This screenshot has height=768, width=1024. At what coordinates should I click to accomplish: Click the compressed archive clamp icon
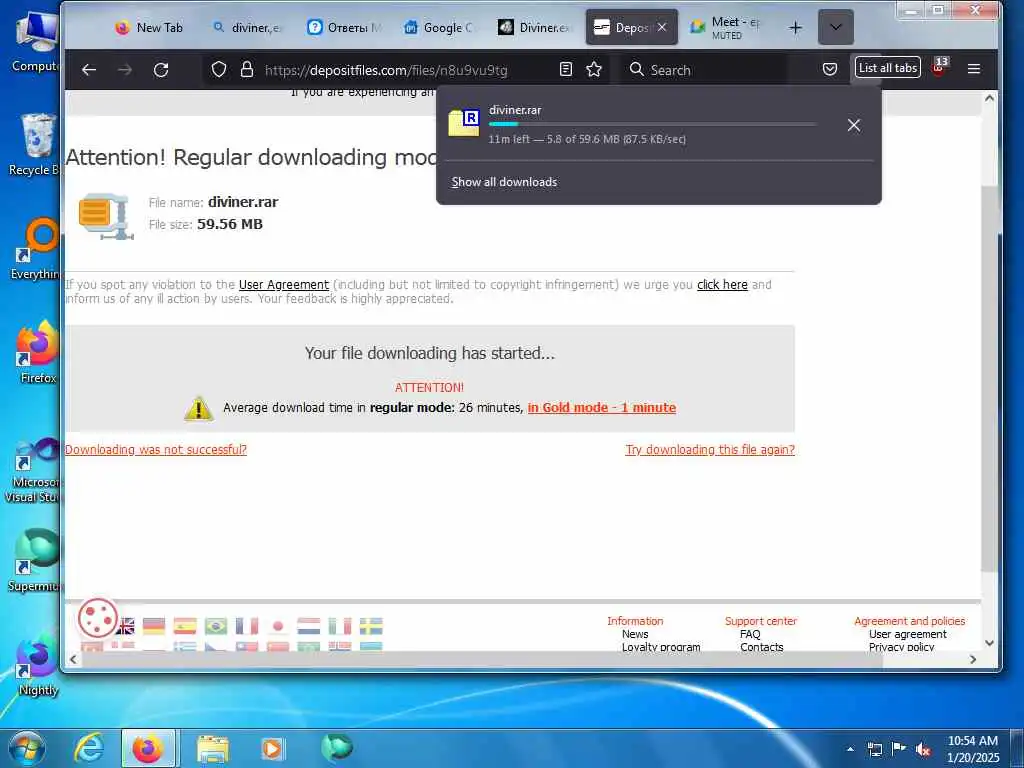106,216
